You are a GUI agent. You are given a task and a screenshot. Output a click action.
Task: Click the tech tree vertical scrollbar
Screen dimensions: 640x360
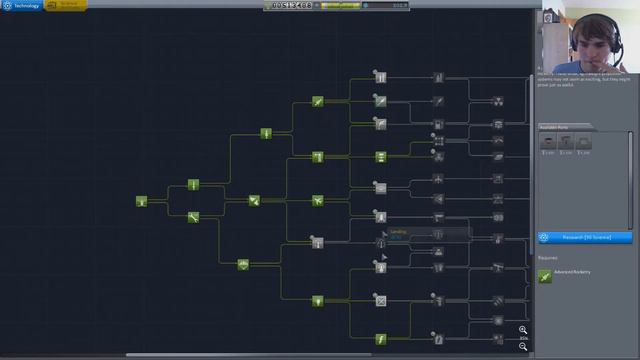531,164
